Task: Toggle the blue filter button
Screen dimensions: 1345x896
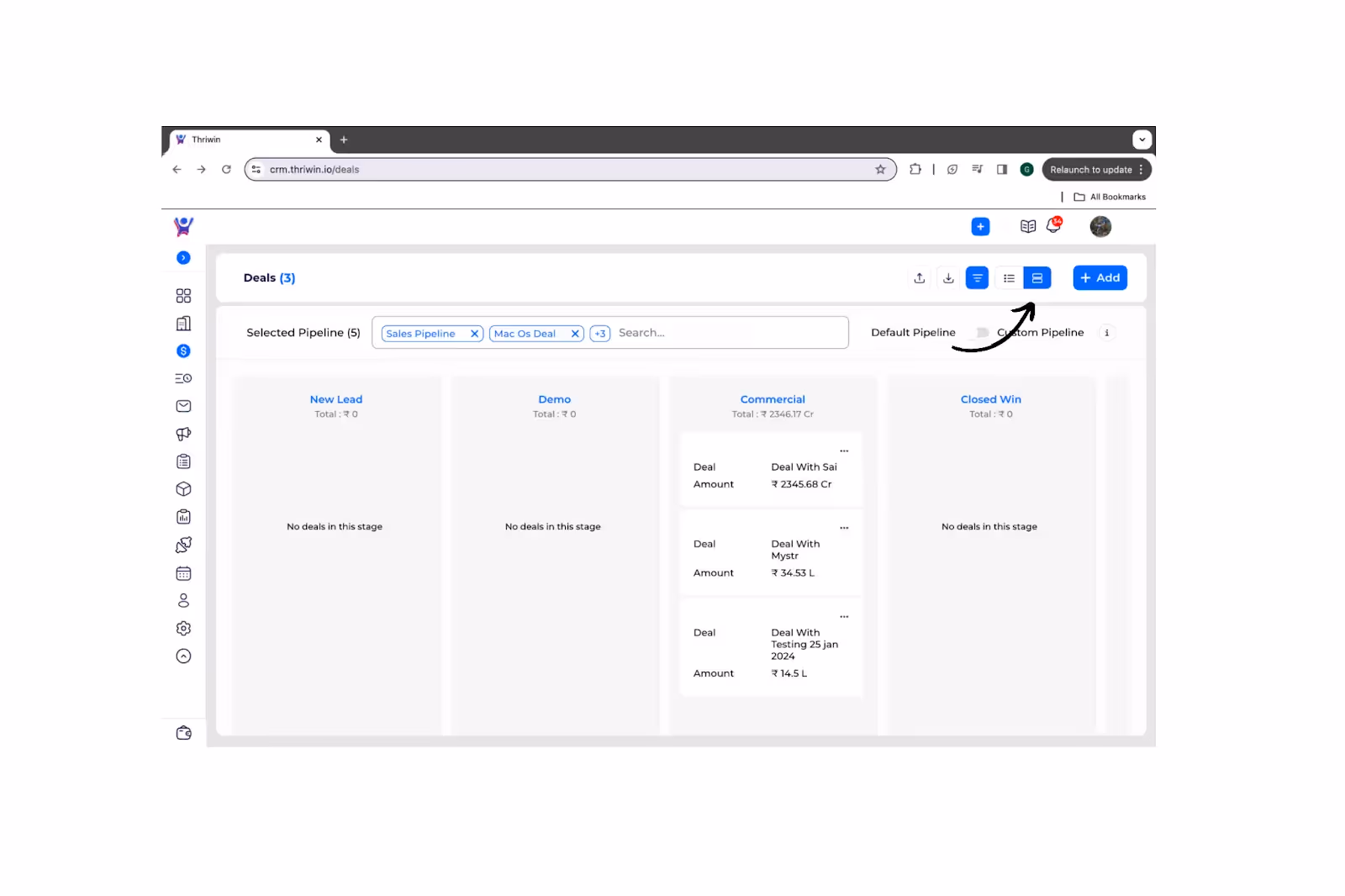Action: 977,278
